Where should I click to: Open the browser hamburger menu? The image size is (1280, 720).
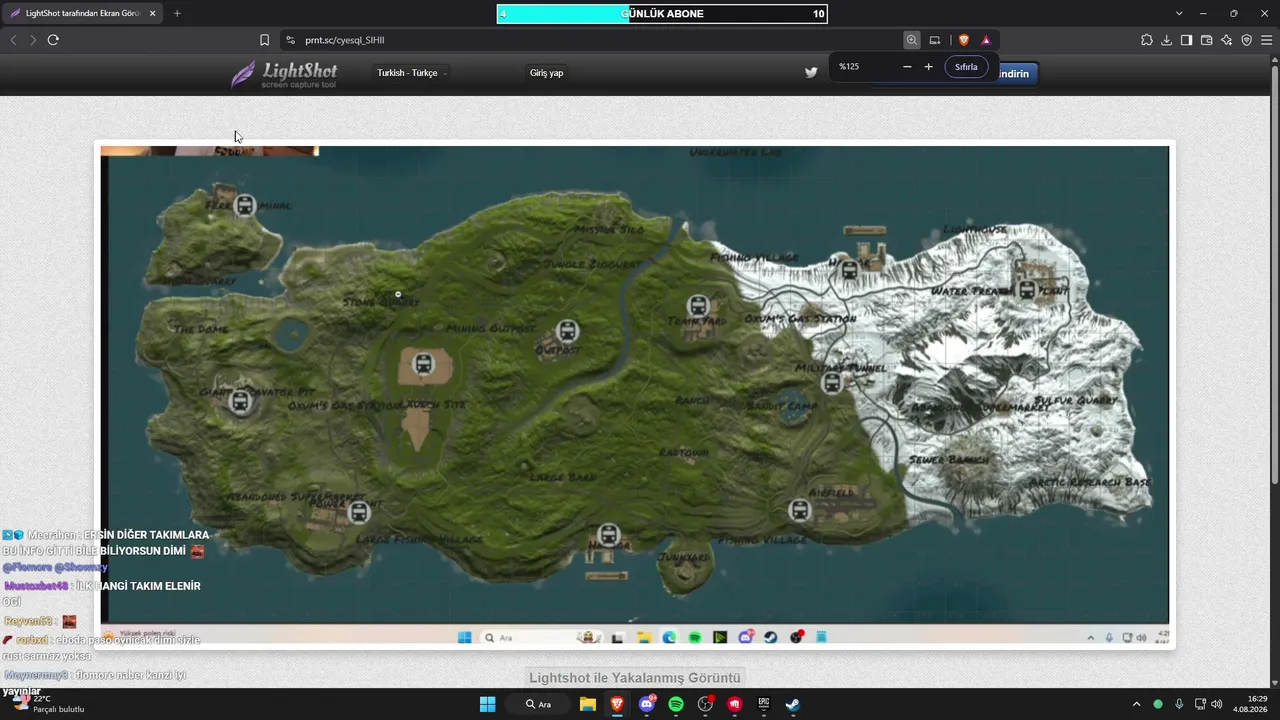[x=1267, y=40]
